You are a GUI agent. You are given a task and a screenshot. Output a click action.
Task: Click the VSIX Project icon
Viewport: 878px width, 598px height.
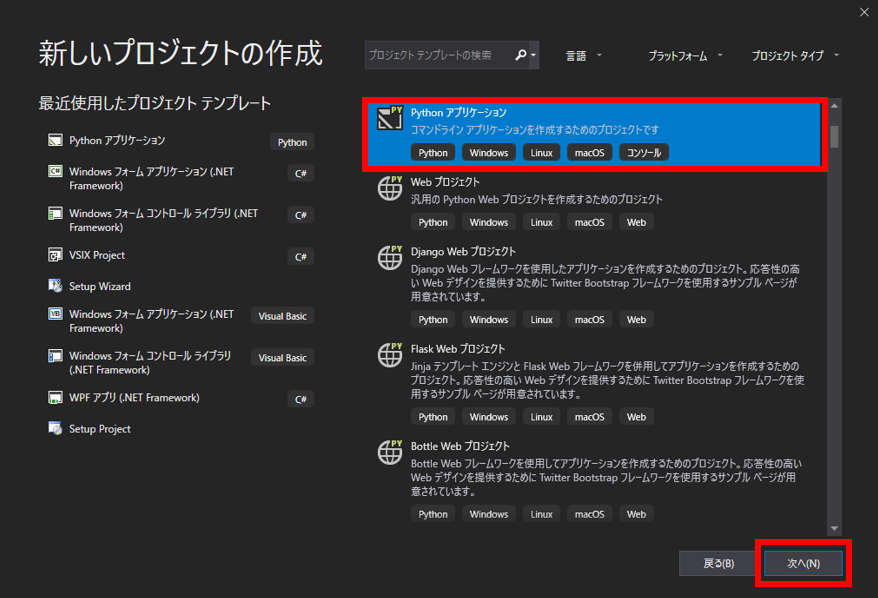pos(55,255)
